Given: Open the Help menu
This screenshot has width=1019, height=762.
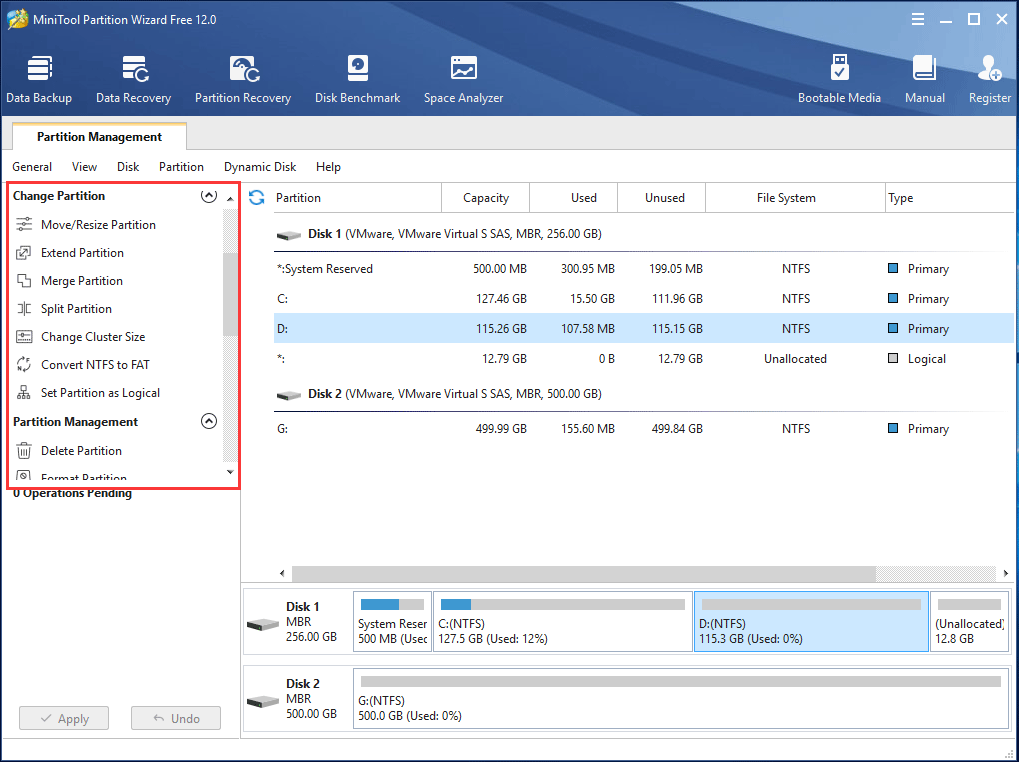Looking at the screenshot, I should click(x=328, y=167).
